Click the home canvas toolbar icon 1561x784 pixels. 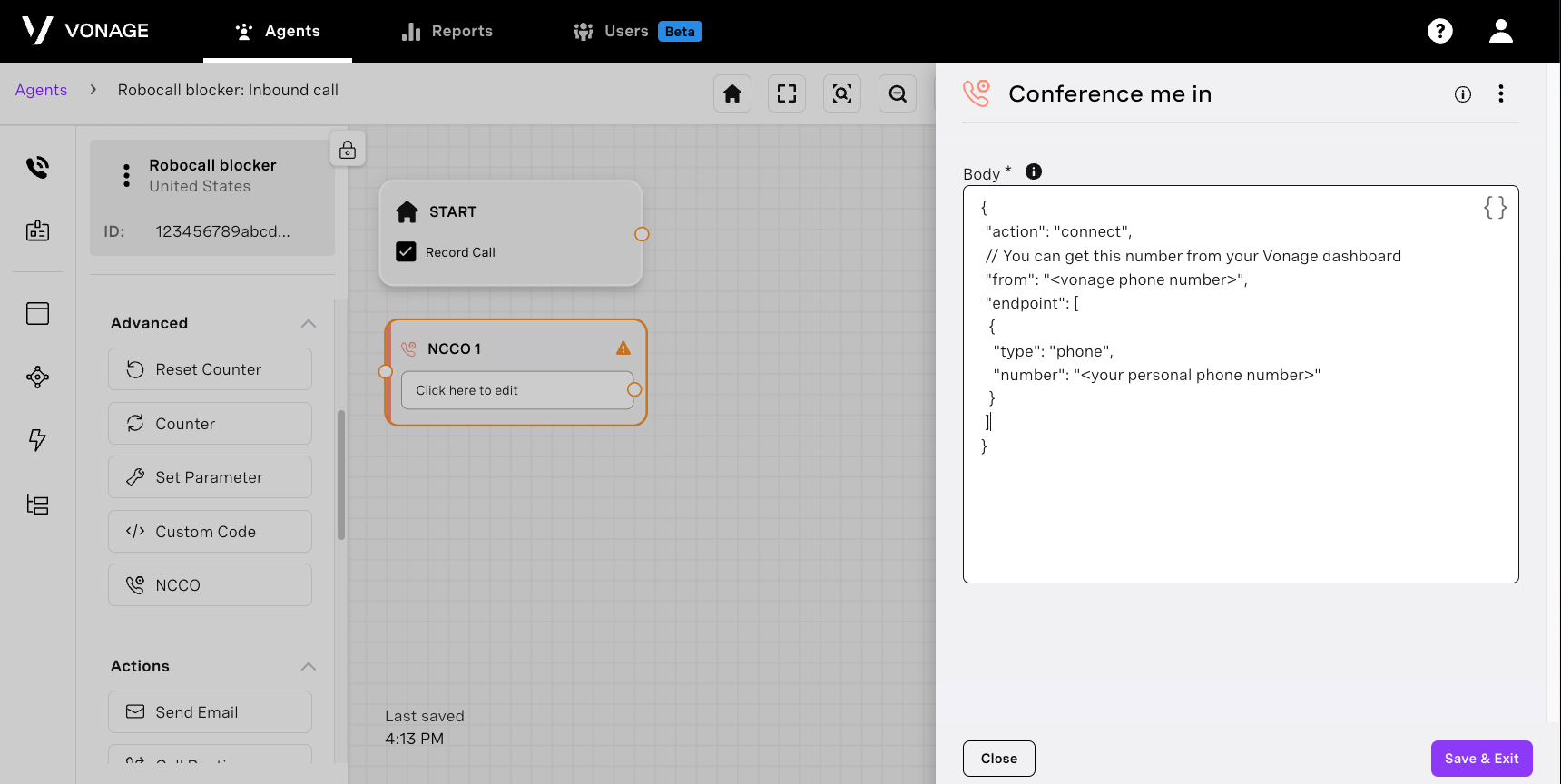732,93
